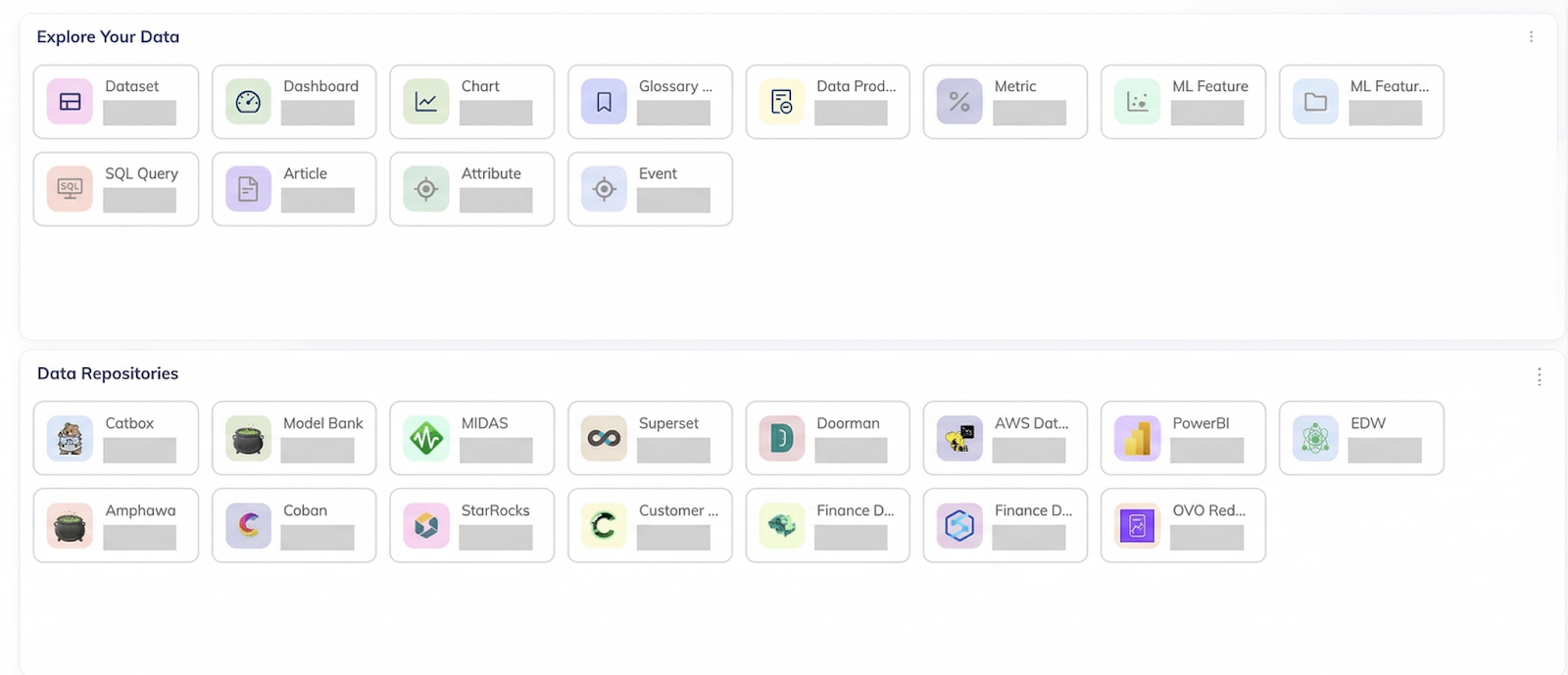Click the Coban repository name
The width and height of the screenshot is (1568, 675).
305,510
